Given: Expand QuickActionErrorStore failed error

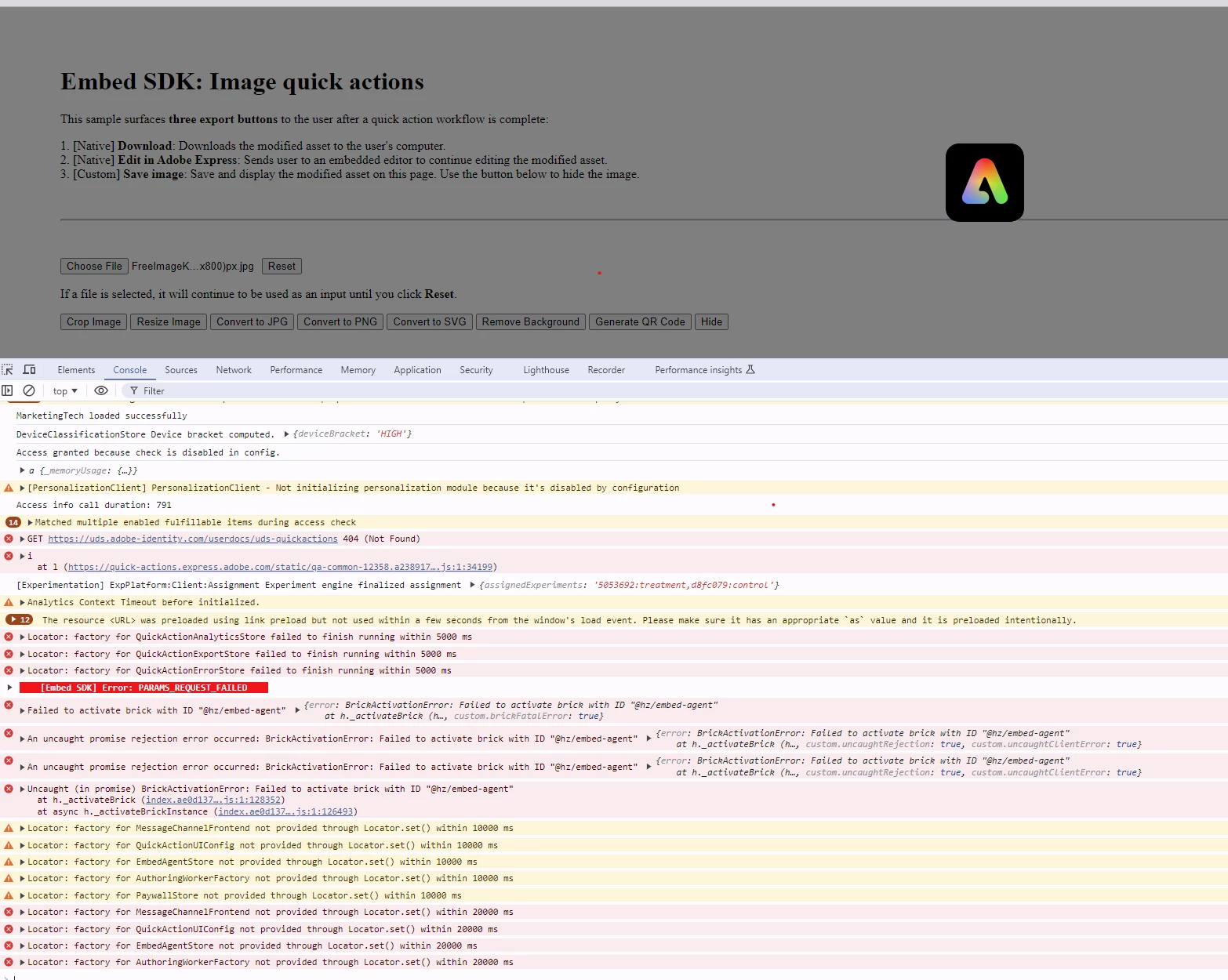Looking at the screenshot, I should [22, 671].
